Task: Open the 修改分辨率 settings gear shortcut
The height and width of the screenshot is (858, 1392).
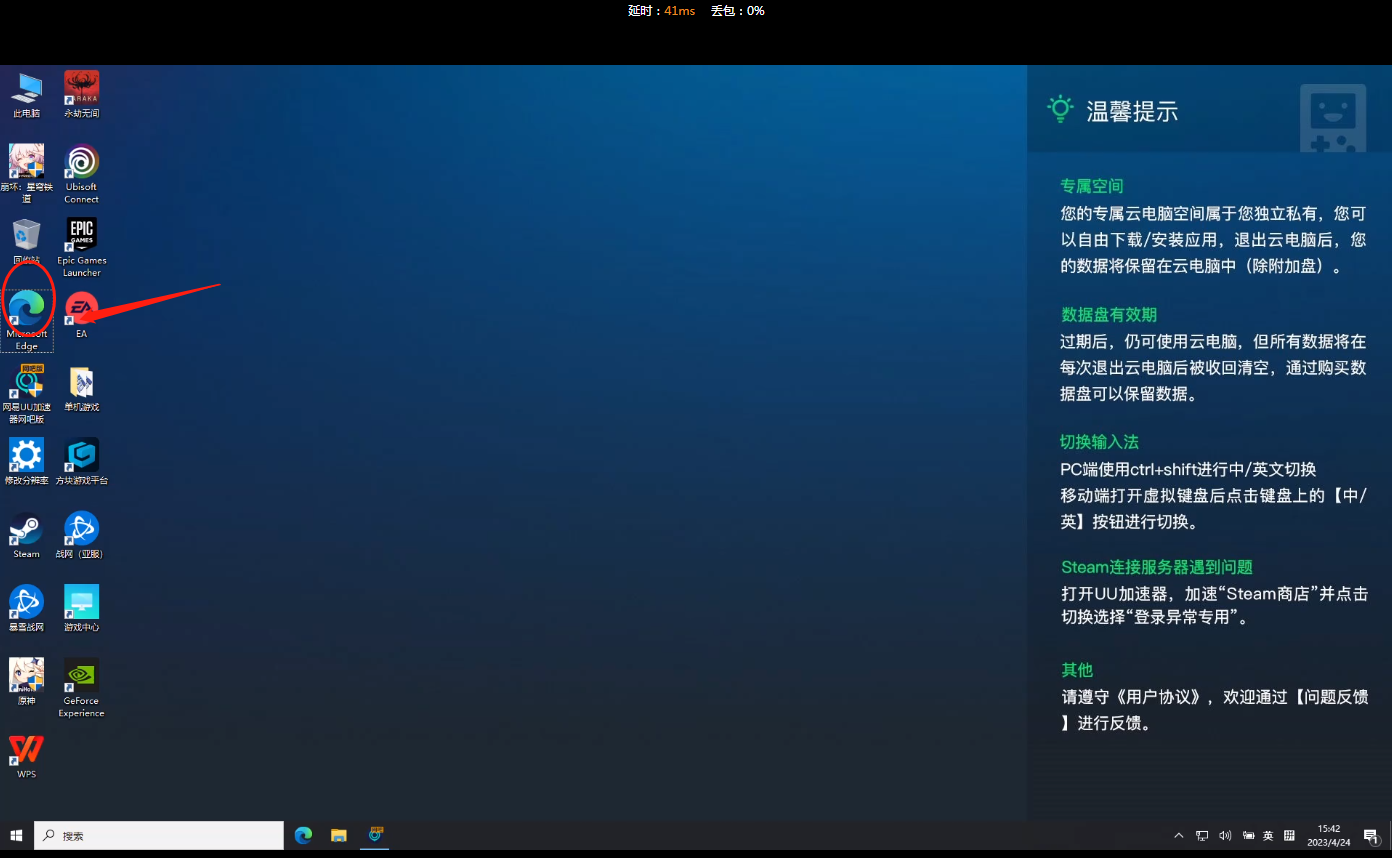Action: [26, 456]
